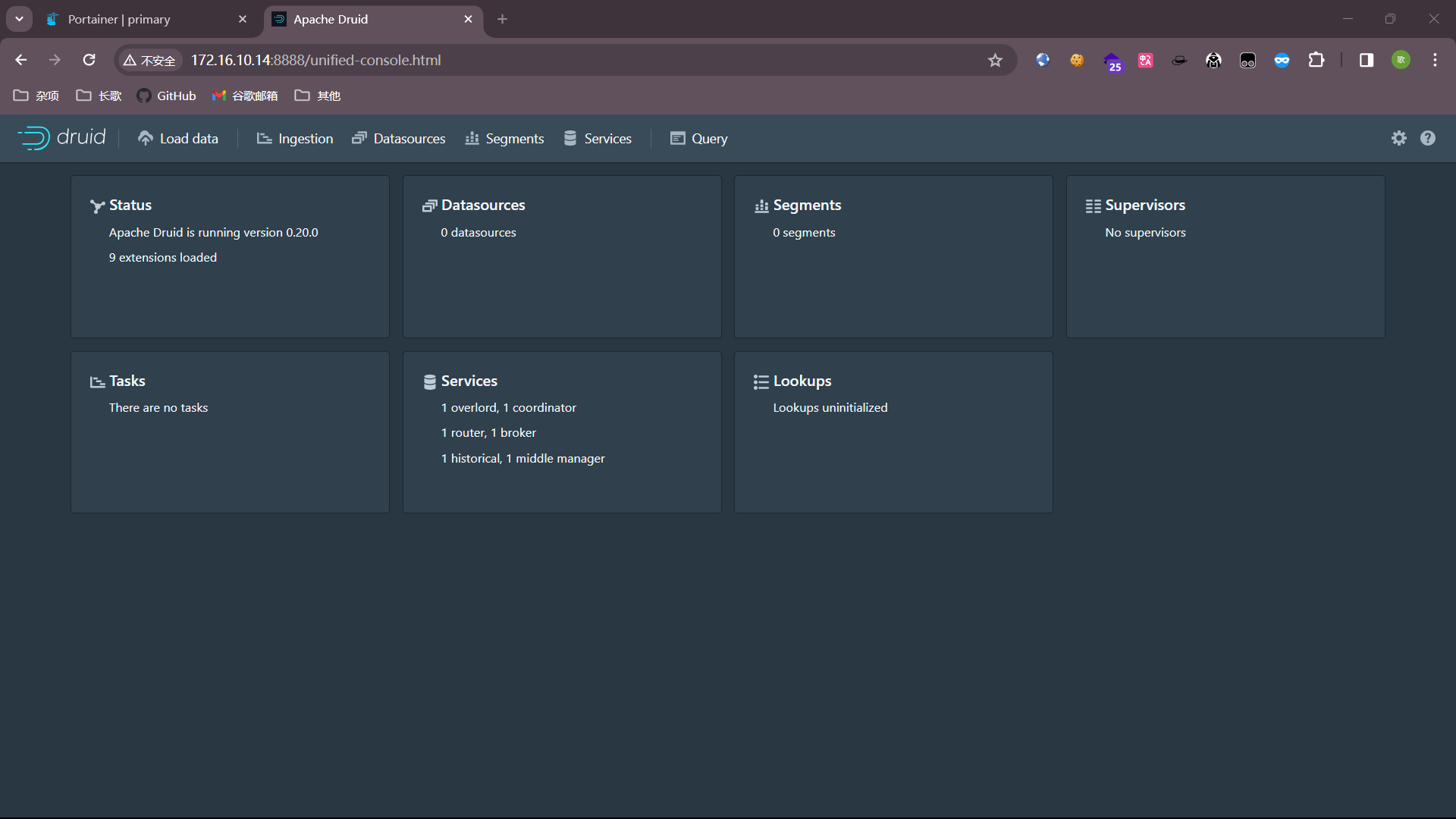This screenshot has height=819, width=1456.
Task: Open the globe extension icon
Action: [1043, 60]
